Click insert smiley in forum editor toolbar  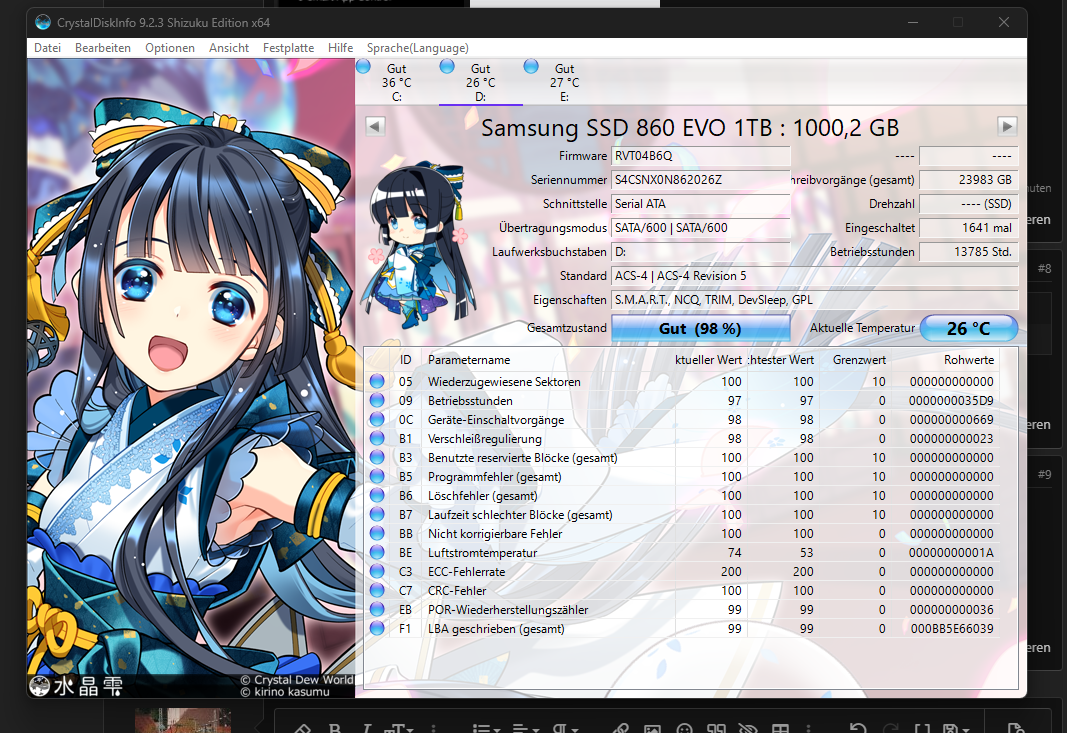click(x=685, y=728)
